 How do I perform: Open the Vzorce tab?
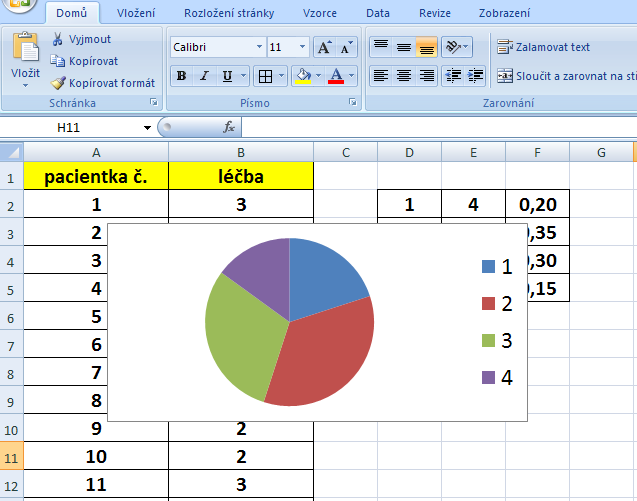320,13
